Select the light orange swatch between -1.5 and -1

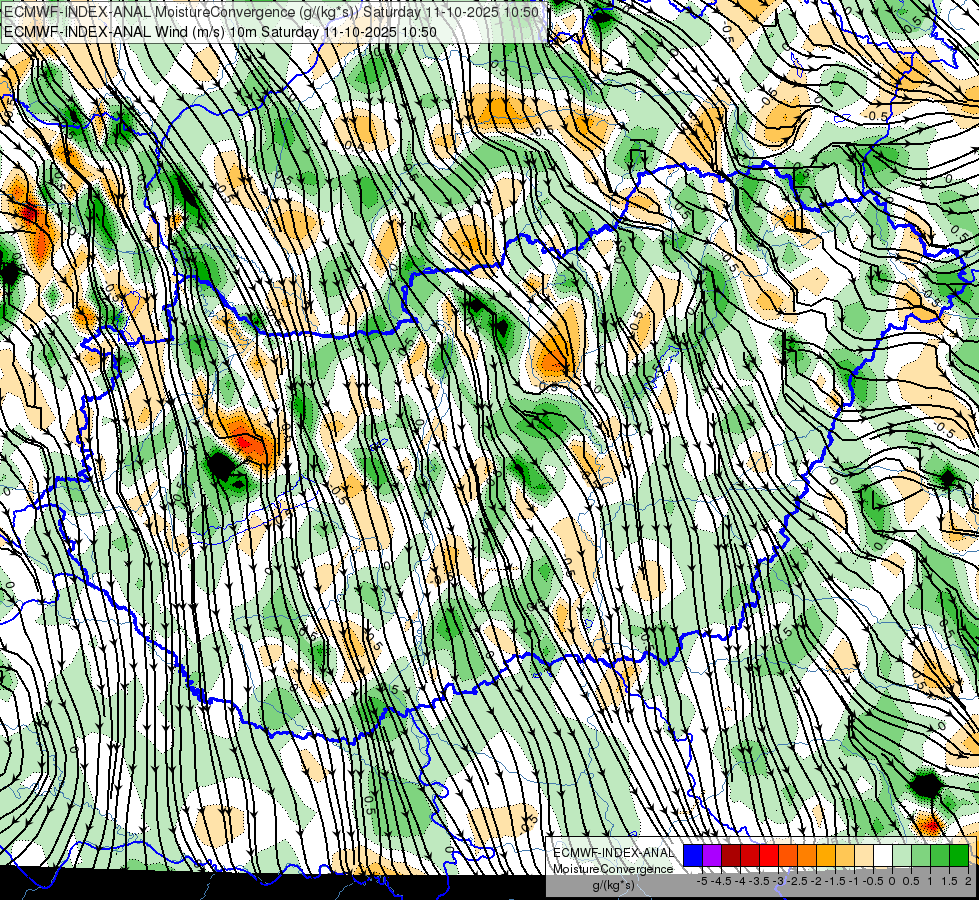tap(845, 855)
